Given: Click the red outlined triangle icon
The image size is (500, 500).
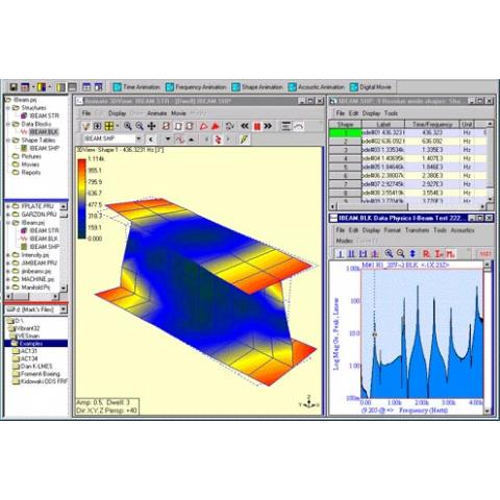Looking at the screenshot, I should pyautogui.click(x=203, y=126).
